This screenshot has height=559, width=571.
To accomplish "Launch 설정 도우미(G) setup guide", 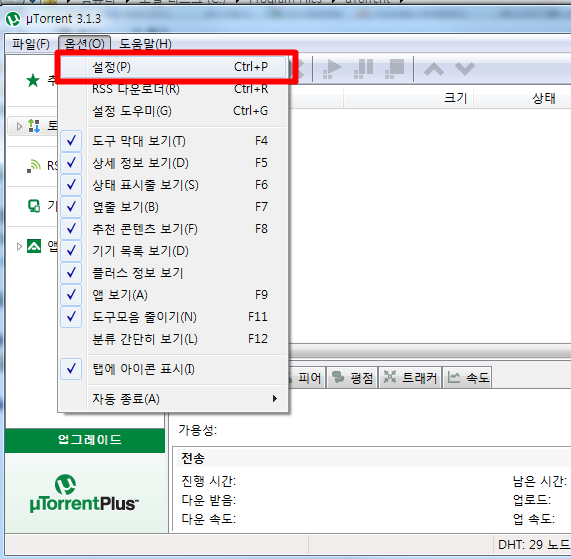I will point(173,111).
